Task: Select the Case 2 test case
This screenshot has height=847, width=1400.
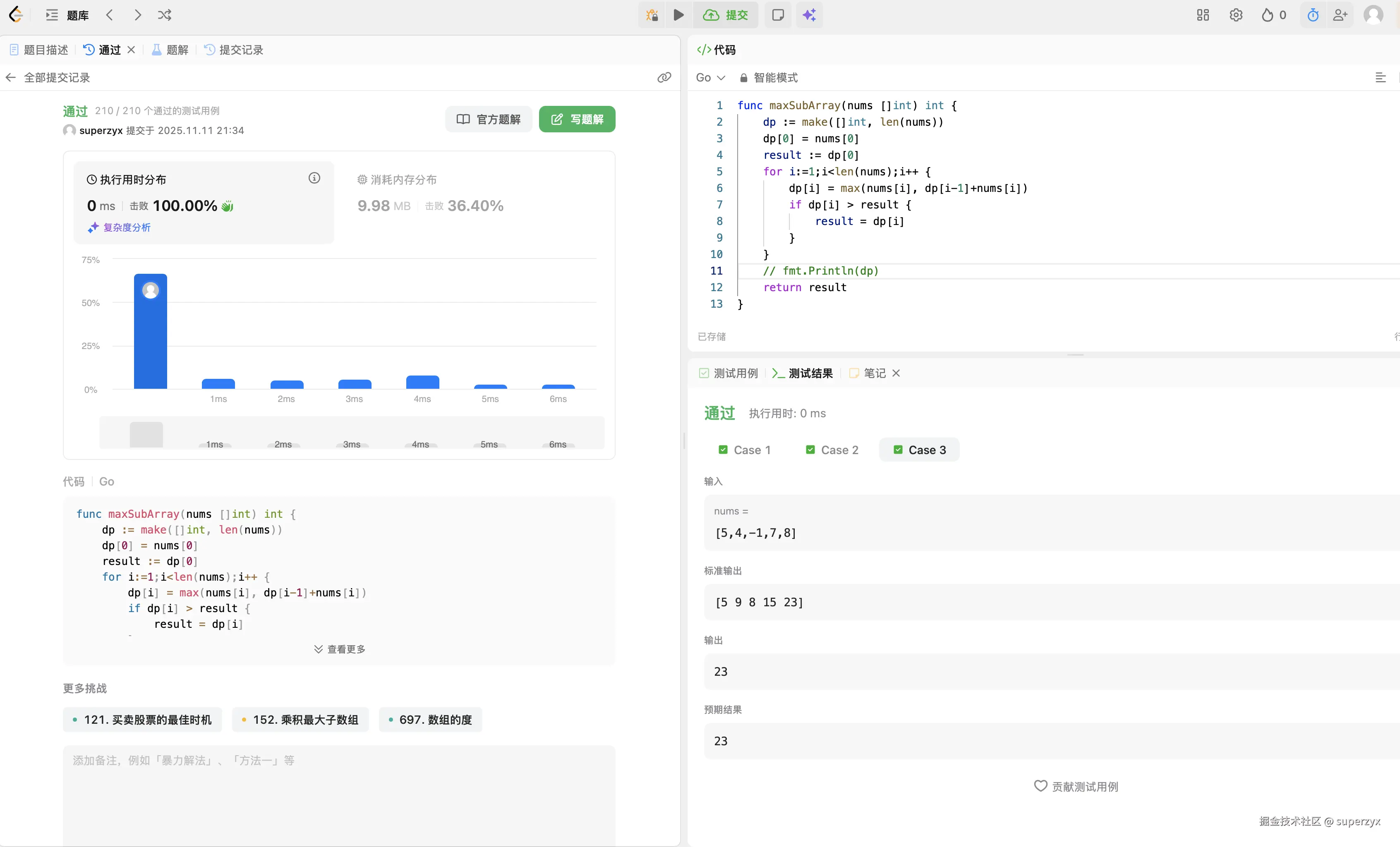Action: coord(832,450)
